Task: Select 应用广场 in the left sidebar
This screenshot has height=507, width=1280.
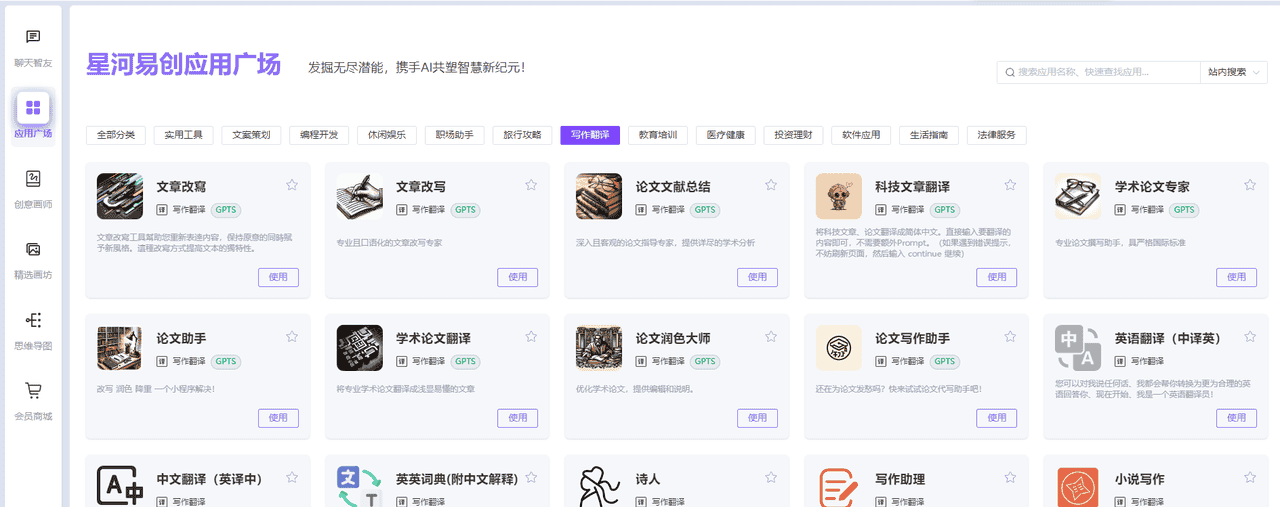Action: pyautogui.click(x=33, y=117)
